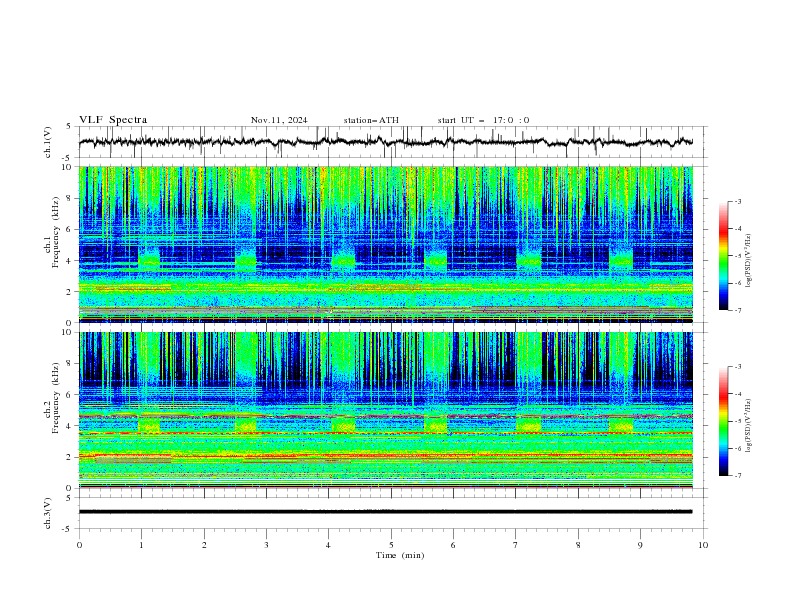Image resolution: width=792 pixels, height=612 pixels.
Task: Click time axis tick label "3"
Action: [266, 545]
